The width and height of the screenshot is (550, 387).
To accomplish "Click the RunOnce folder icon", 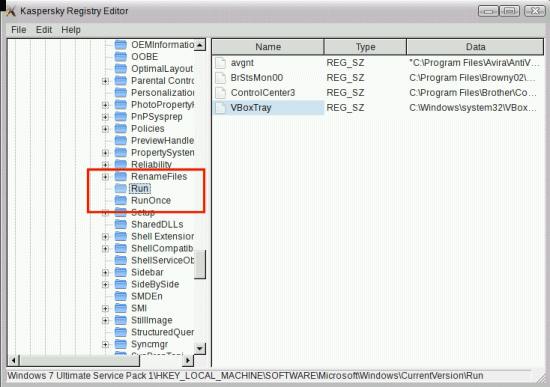I will (121, 200).
